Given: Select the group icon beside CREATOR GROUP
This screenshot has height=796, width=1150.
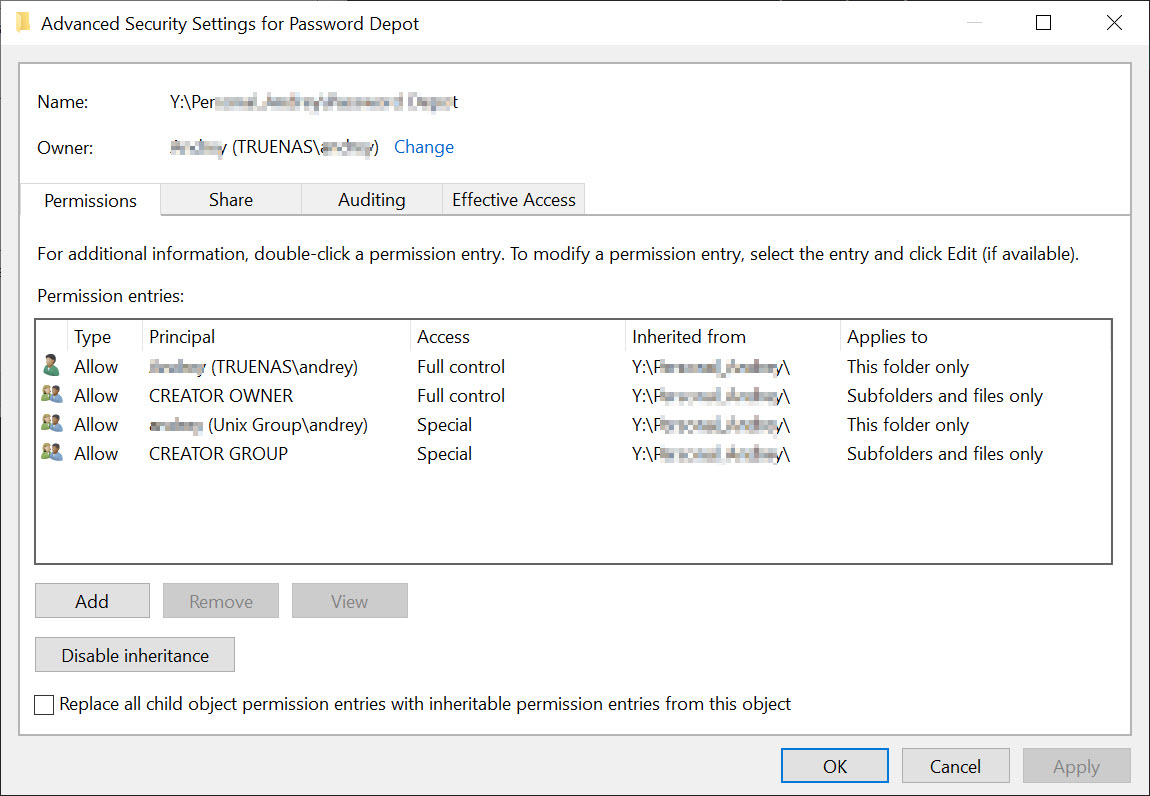Looking at the screenshot, I should [51, 453].
